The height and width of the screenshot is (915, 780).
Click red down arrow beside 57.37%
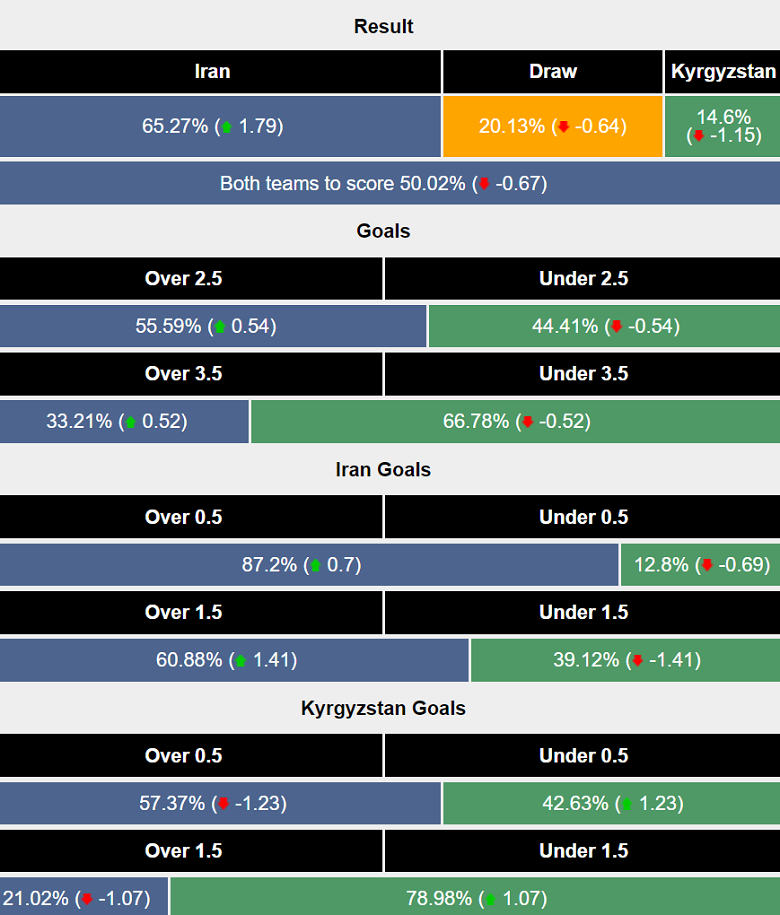coord(223,804)
